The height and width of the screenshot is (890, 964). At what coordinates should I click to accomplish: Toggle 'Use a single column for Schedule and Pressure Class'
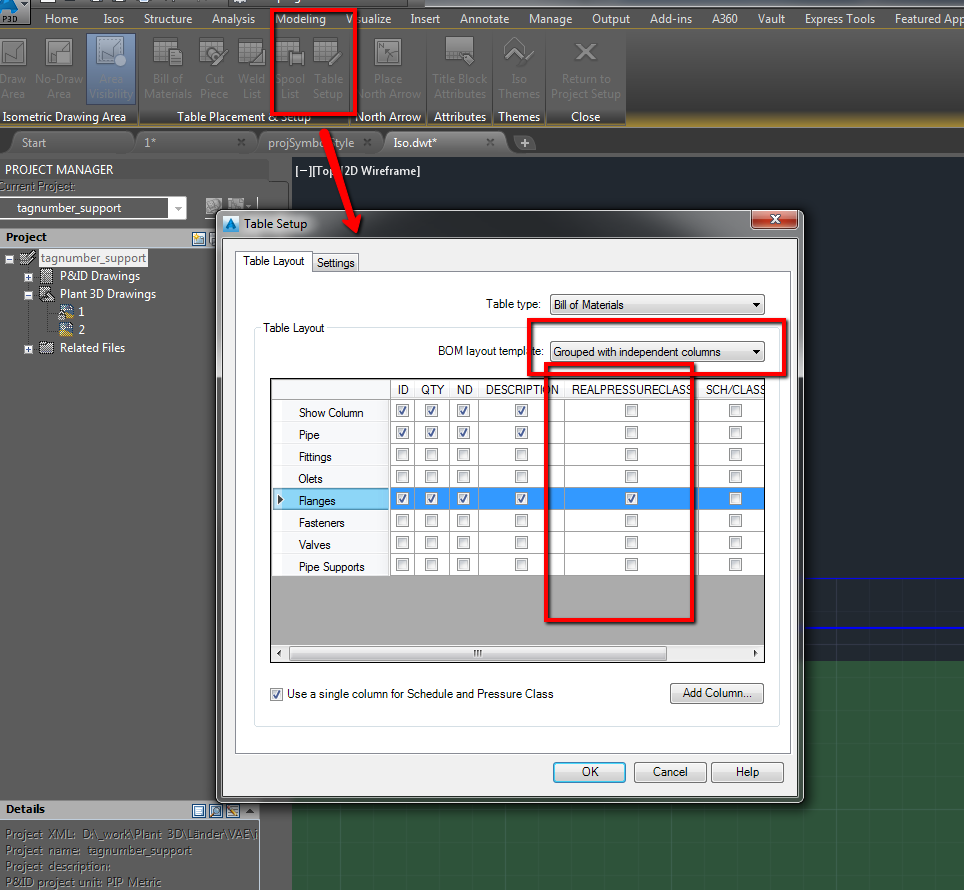click(x=277, y=693)
